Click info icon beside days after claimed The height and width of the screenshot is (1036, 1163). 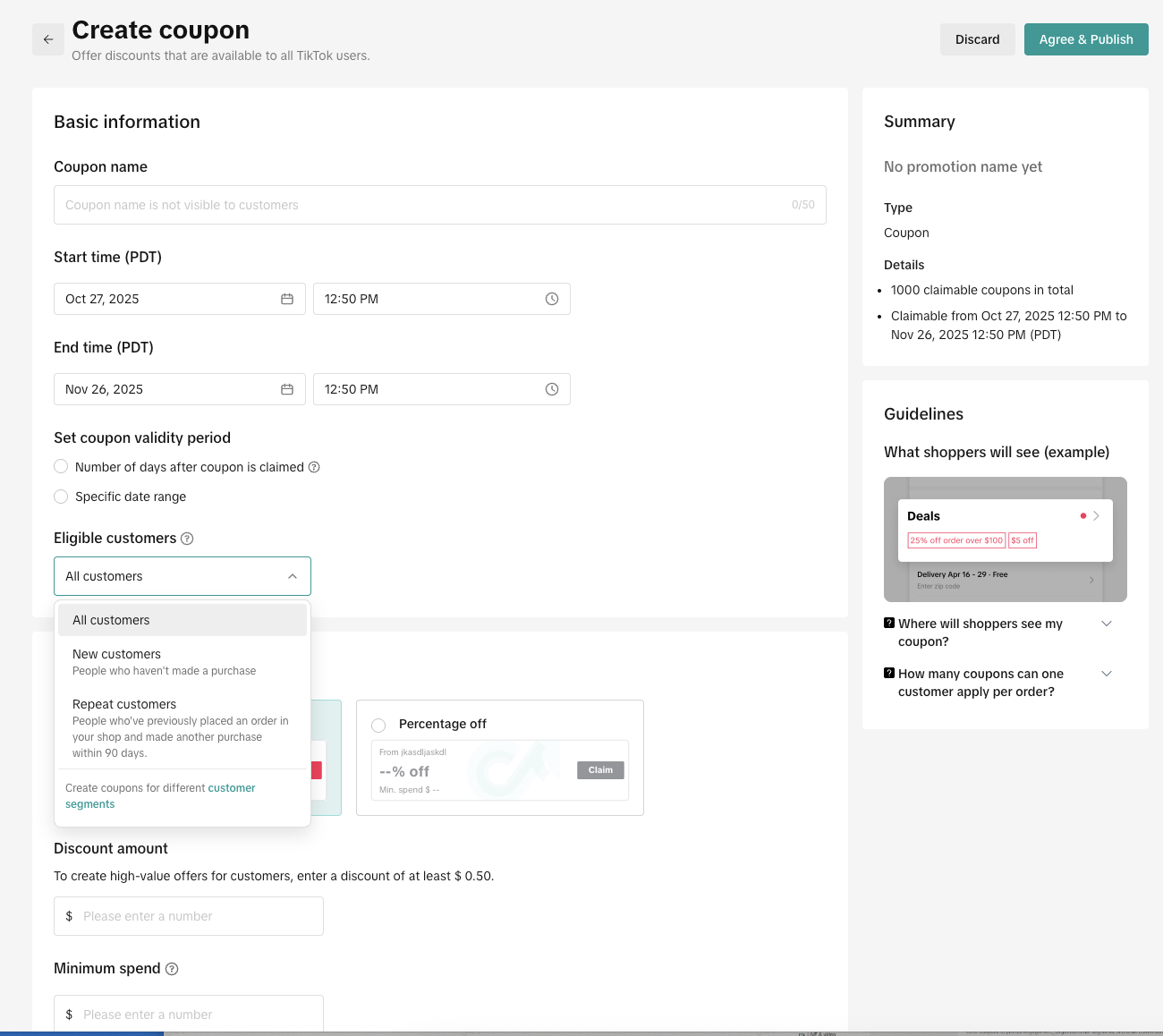(x=314, y=467)
